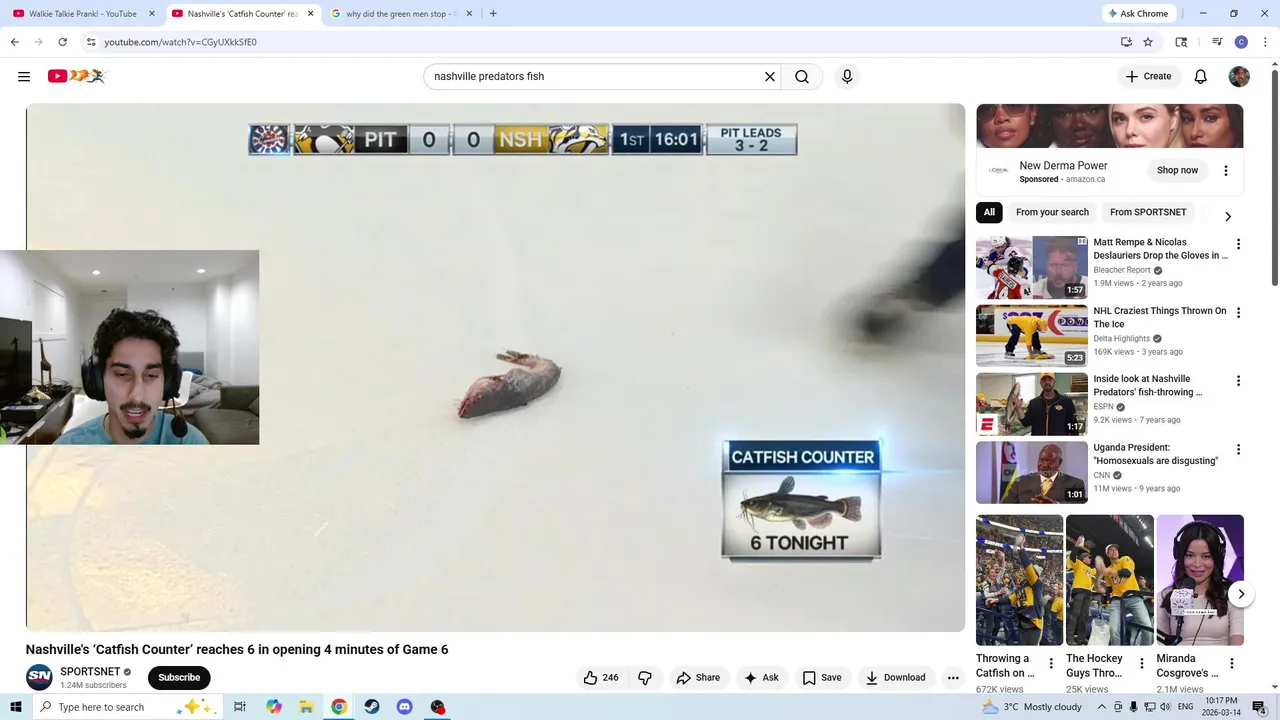Image resolution: width=1280 pixels, height=720 pixels.
Task: Download the video
Action: tap(896, 677)
